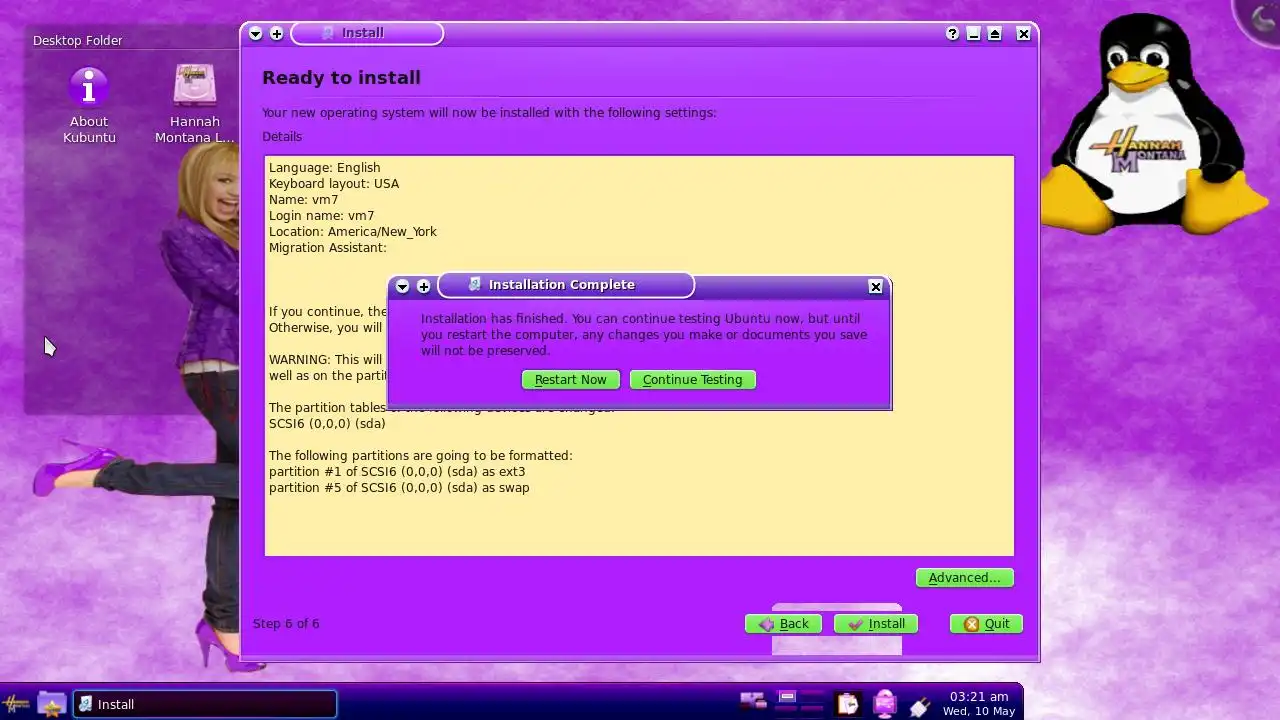1280x720 pixels.
Task: Close the Install window
Action: tap(1023, 34)
